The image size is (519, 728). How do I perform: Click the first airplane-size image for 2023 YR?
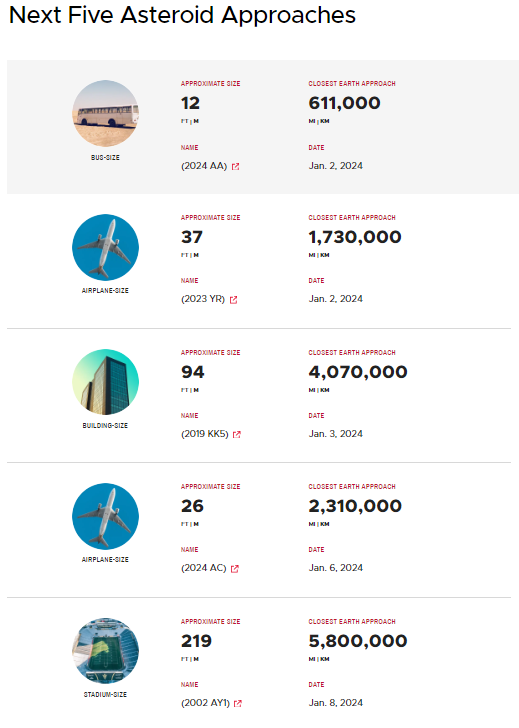pyautogui.click(x=105, y=247)
